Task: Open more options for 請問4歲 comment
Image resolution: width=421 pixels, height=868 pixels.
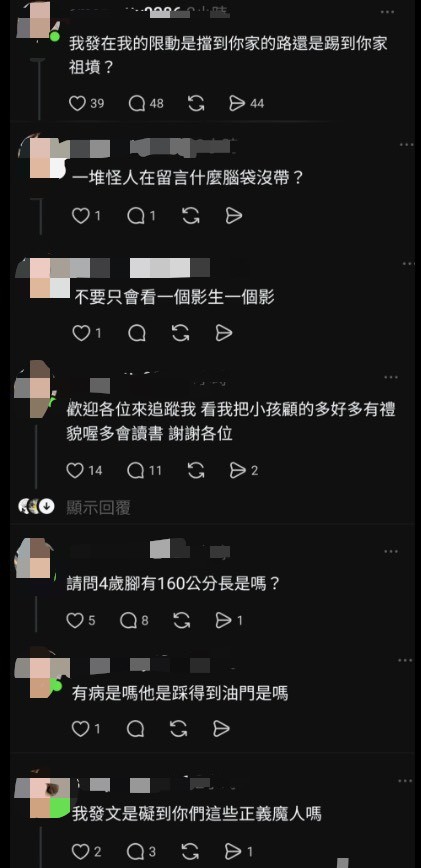Action: click(391, 552)
